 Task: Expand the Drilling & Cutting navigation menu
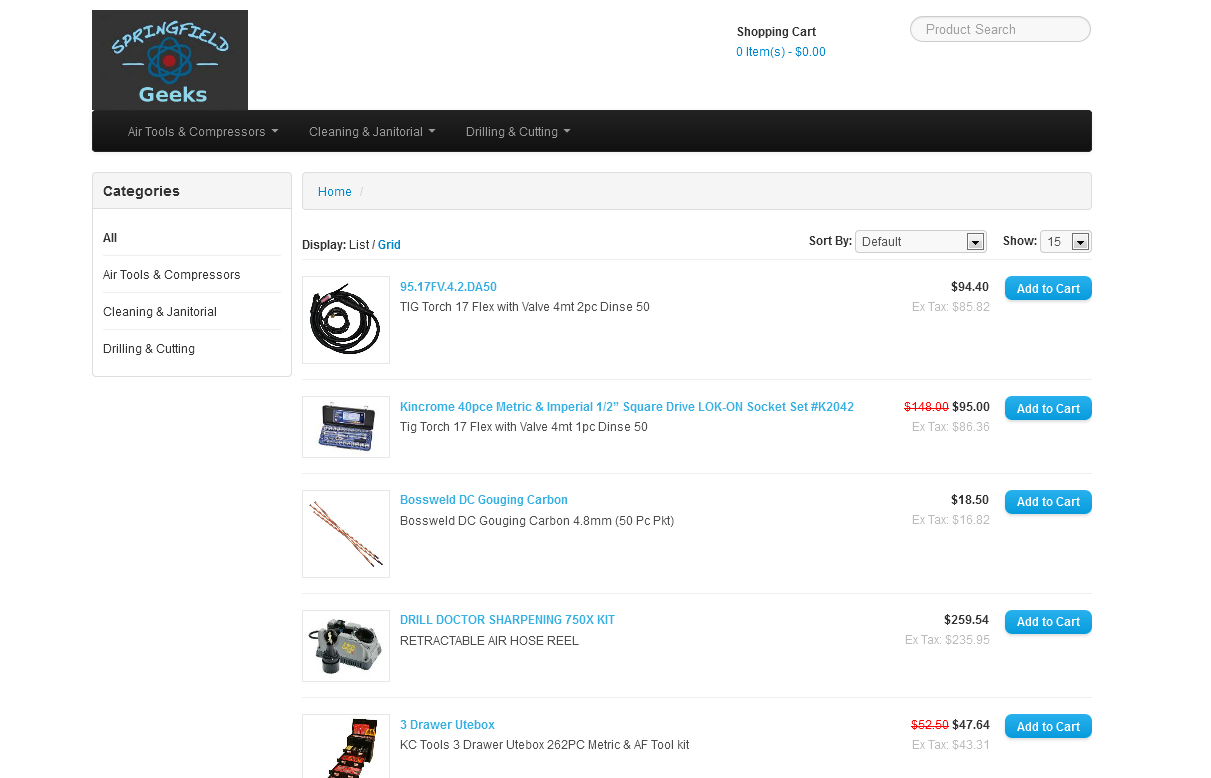(517, 131)
